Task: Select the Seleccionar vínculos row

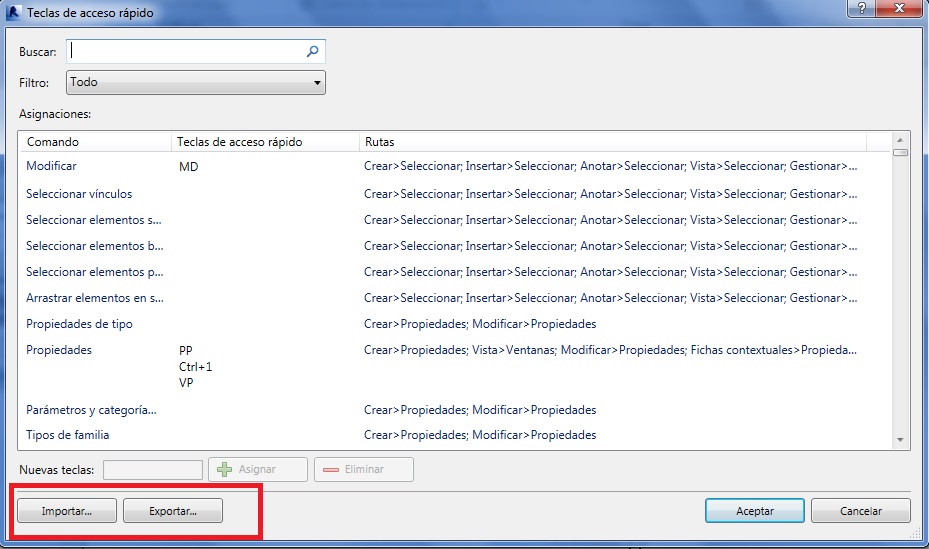Action: coord(79,194)
